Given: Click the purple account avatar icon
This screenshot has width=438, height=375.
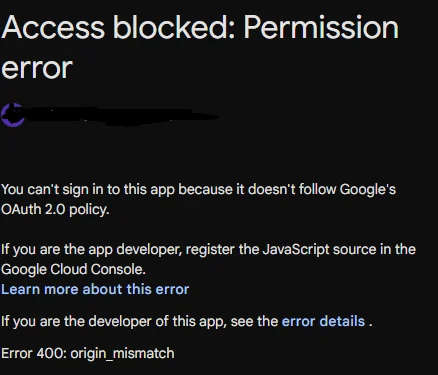Looking at the screenshot, I should 13,115.
